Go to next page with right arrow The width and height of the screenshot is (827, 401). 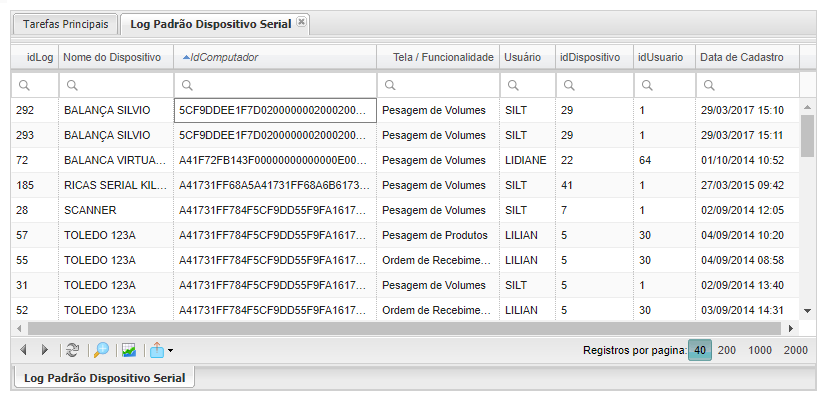tap(44, 350)
